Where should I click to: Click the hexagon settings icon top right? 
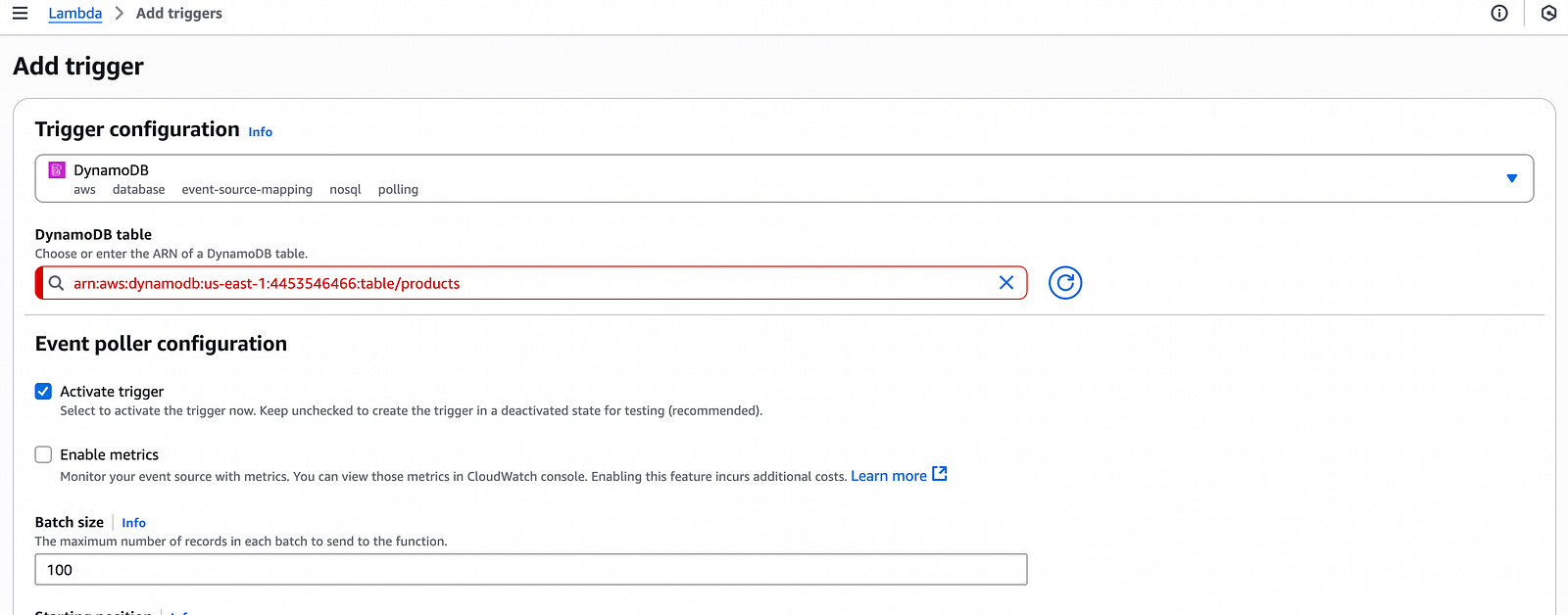click(x=1548, y=13)
